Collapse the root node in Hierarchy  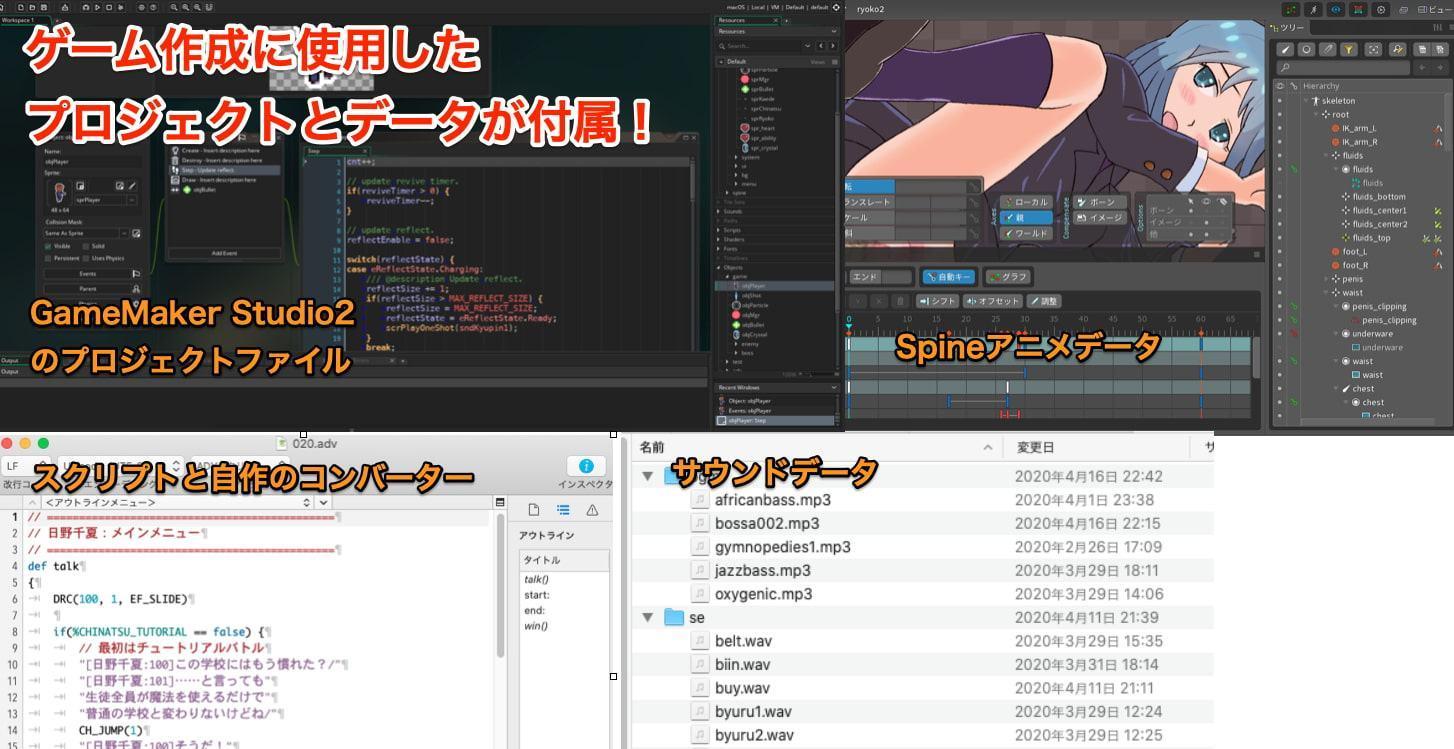1316,115
